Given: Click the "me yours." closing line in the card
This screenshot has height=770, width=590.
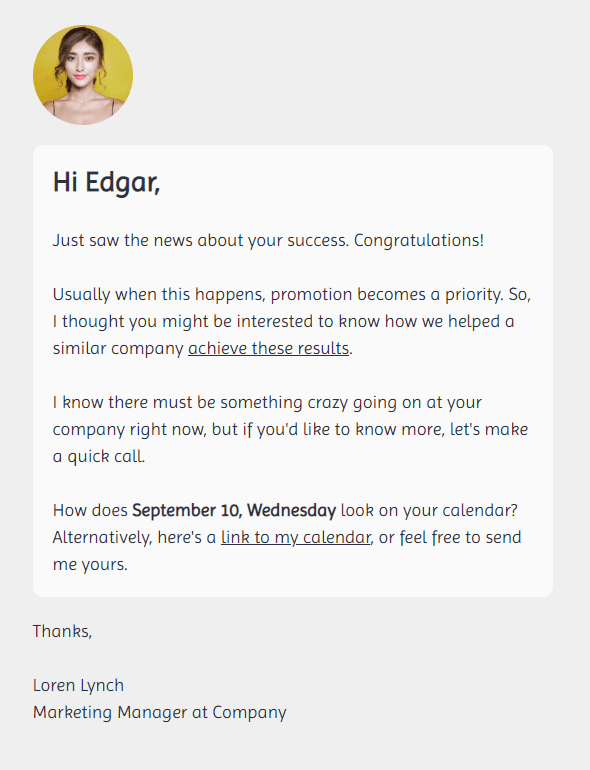Looking at the screenshot, I should [90, 564].
